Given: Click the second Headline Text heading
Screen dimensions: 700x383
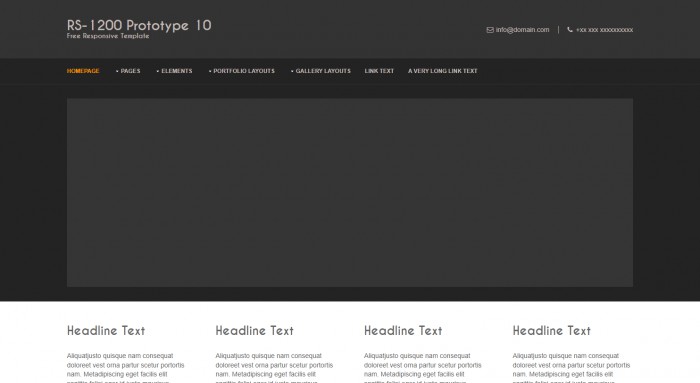Looking at the screenshot, I should [254, 331].
